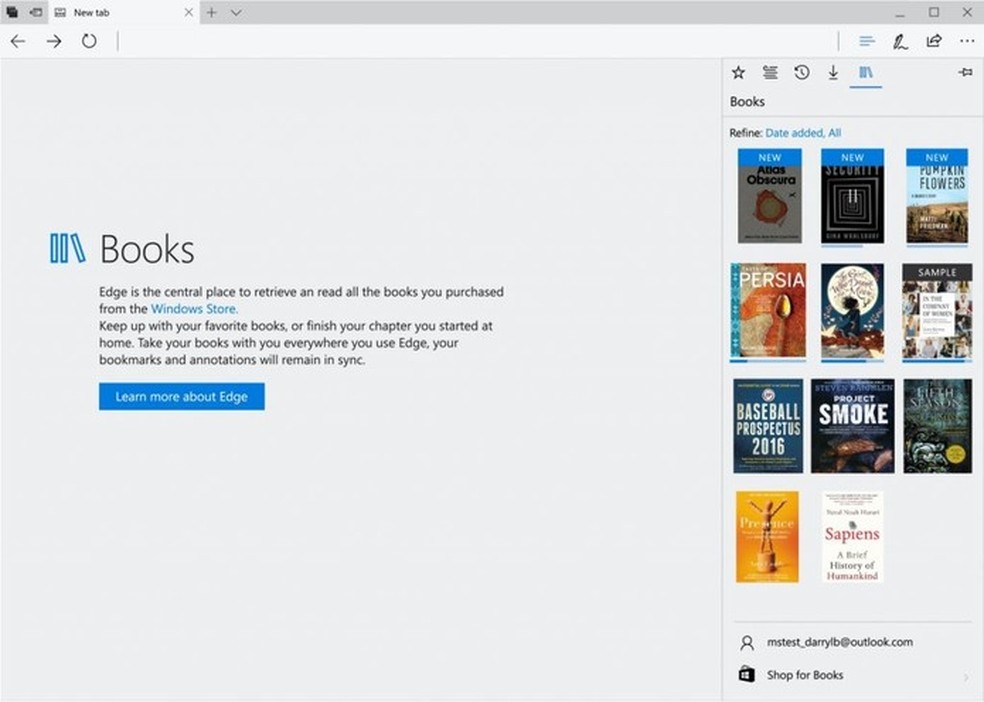Pin the Books hub panel open

coord(964,72)
